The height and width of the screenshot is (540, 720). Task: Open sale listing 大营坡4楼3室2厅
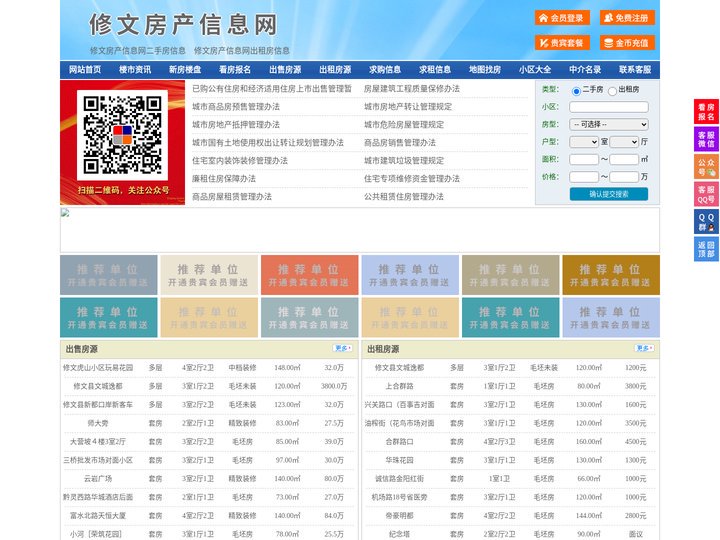(x=98, y=442)
